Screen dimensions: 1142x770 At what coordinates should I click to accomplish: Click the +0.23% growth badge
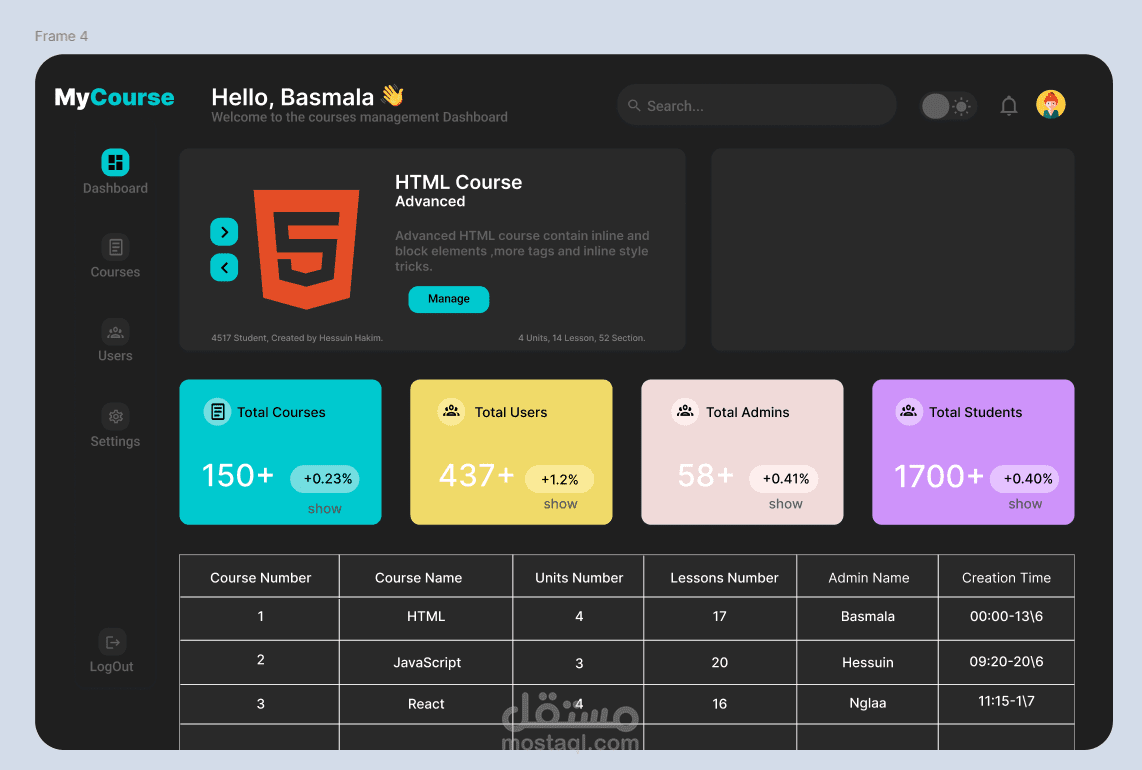point(325,479)
